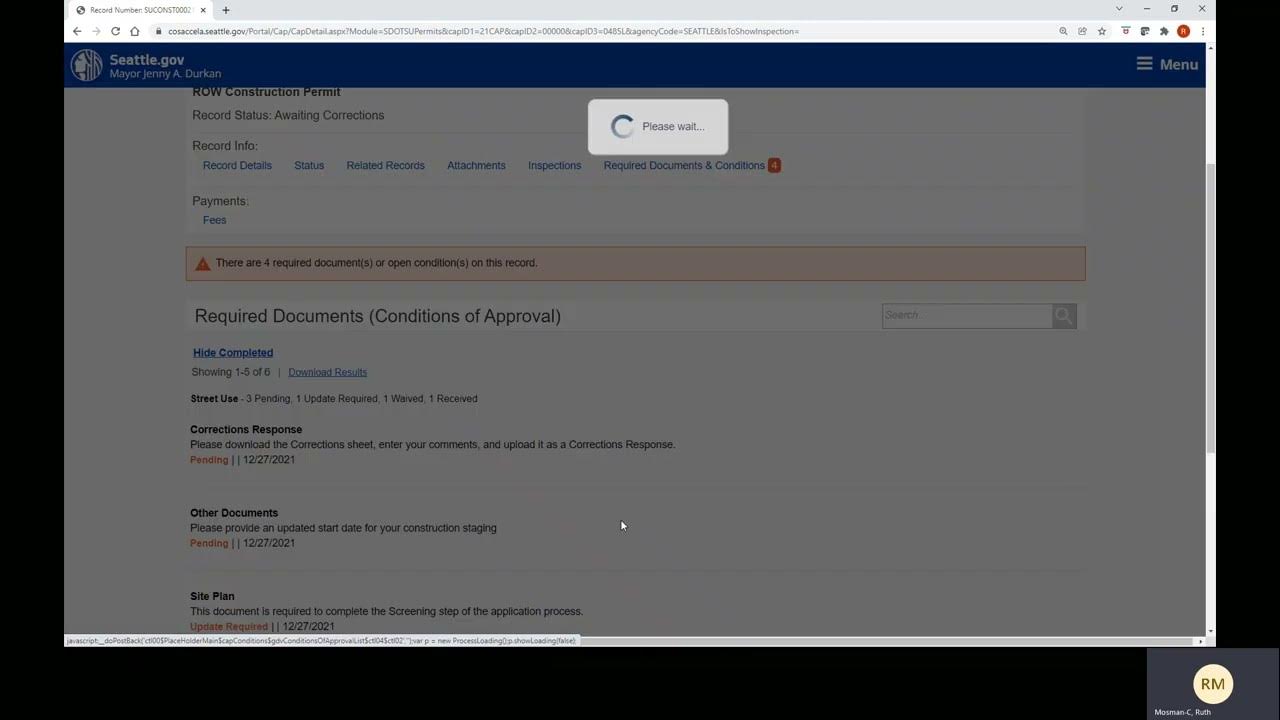Open the tab search chevron

1119,9
